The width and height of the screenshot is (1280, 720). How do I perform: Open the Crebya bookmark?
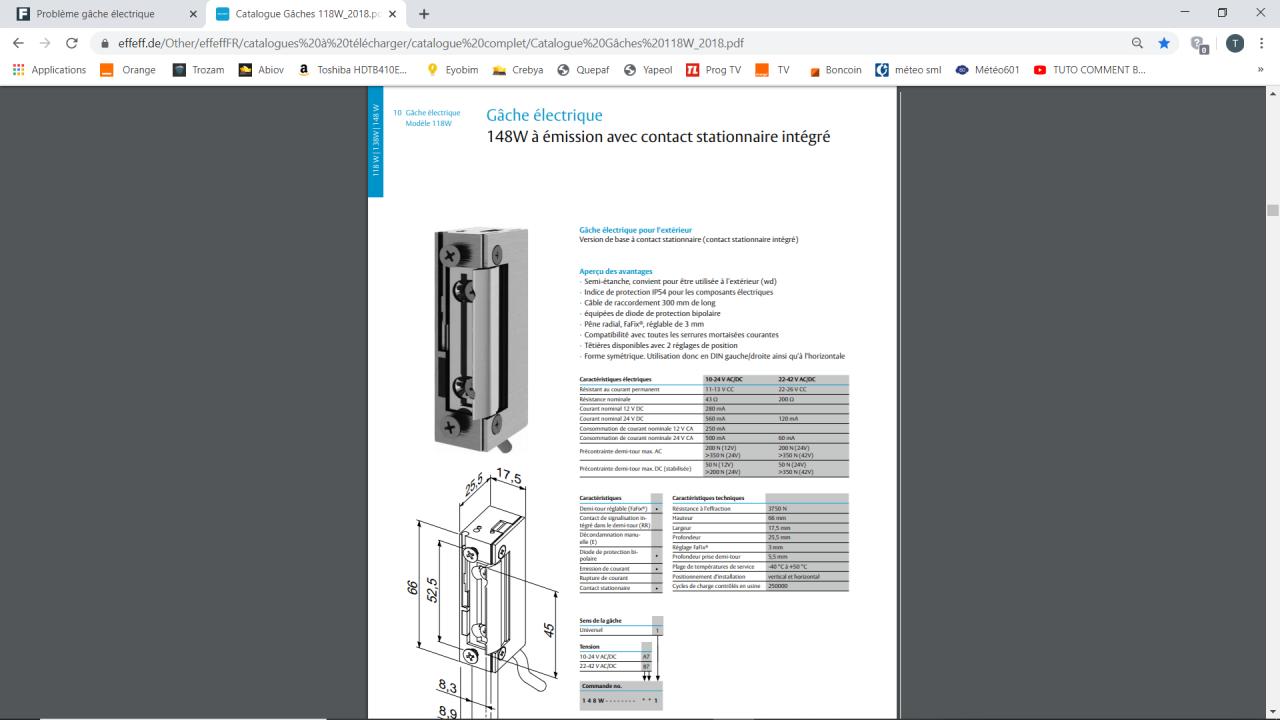(x=518, y=70)
